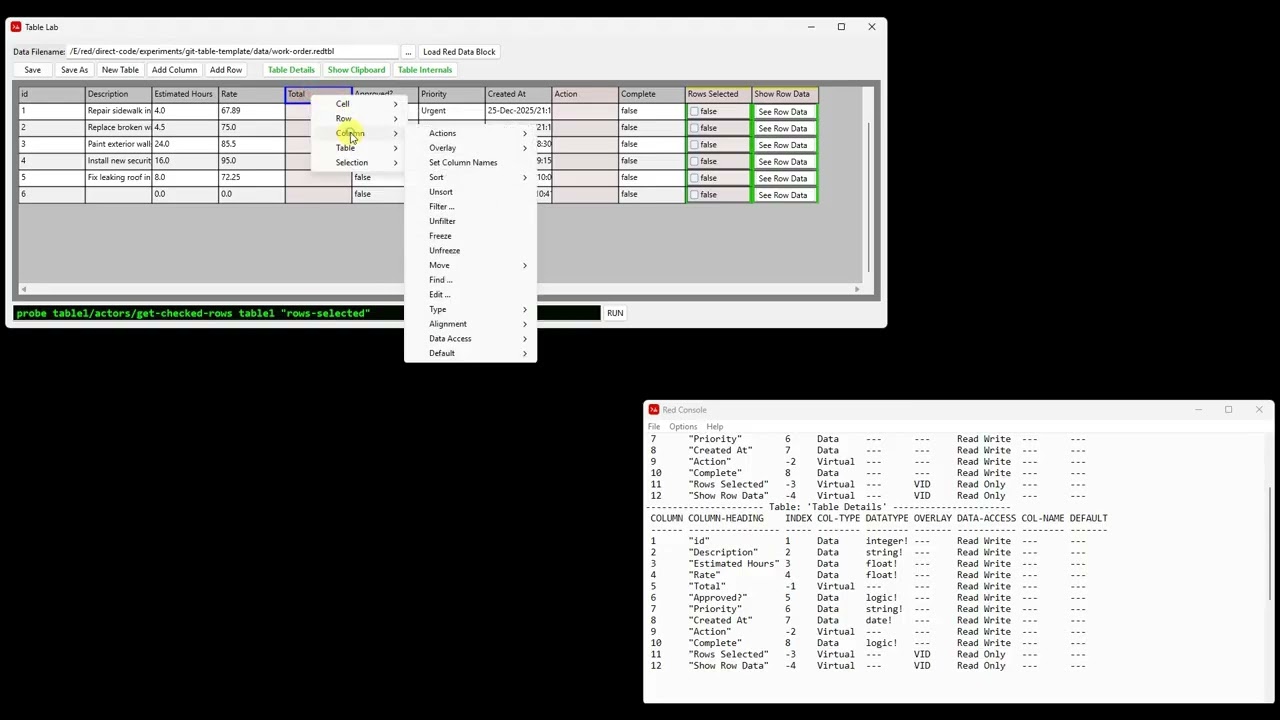Open the Overlay submenu
This screenshot has width=1280, height=720.
click(x=470, y=148)
